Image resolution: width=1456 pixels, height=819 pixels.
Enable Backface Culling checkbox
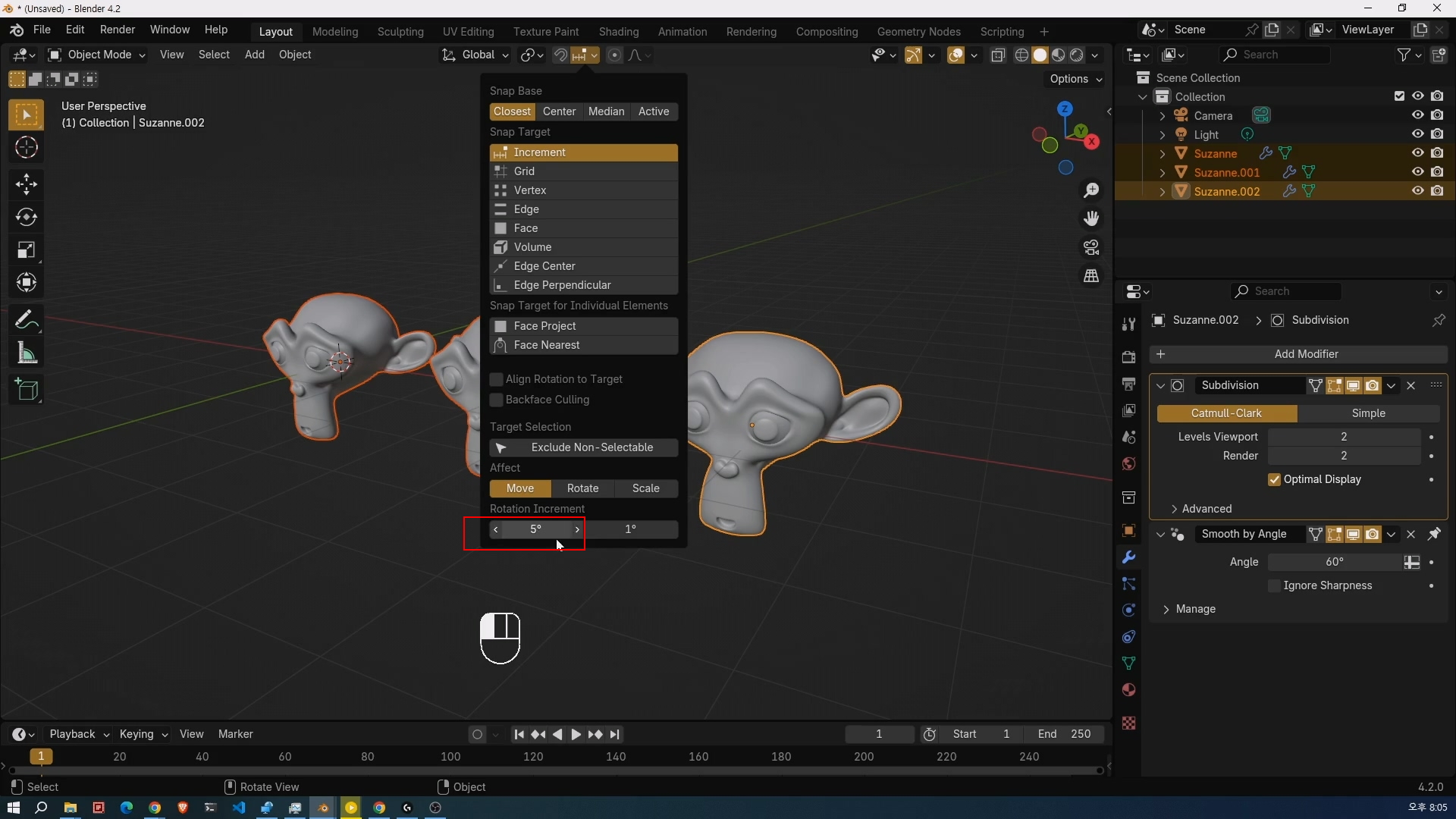click(x=497, y=400)
